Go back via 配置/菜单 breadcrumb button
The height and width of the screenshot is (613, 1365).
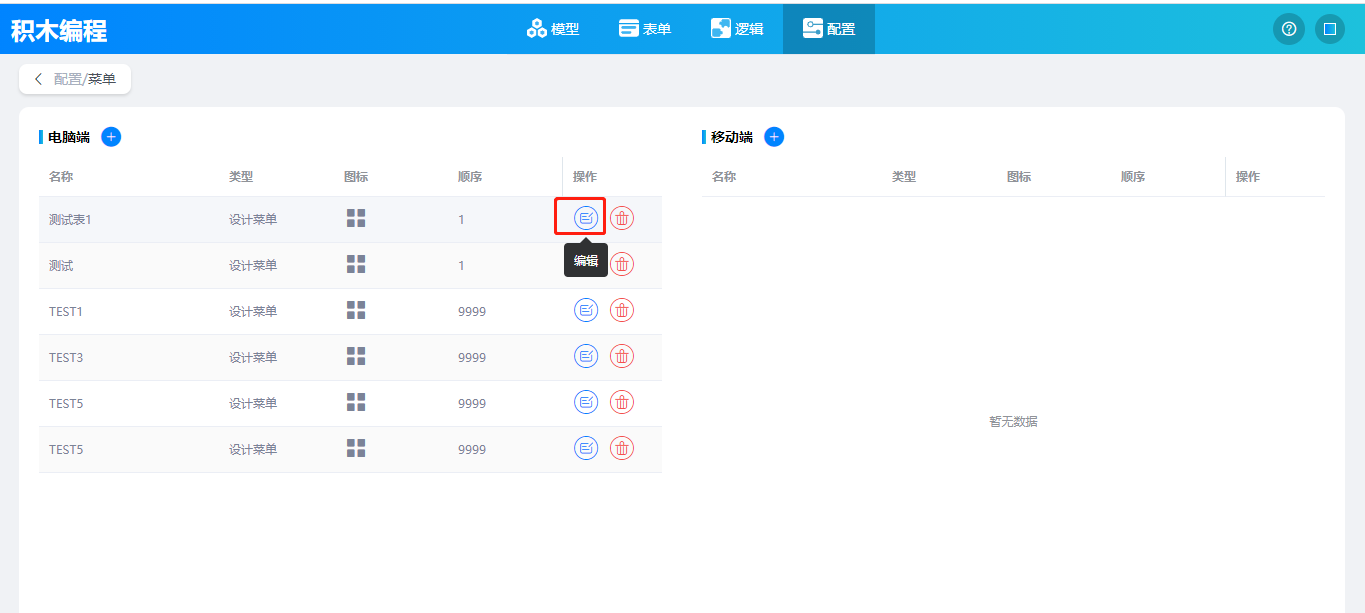75,79
